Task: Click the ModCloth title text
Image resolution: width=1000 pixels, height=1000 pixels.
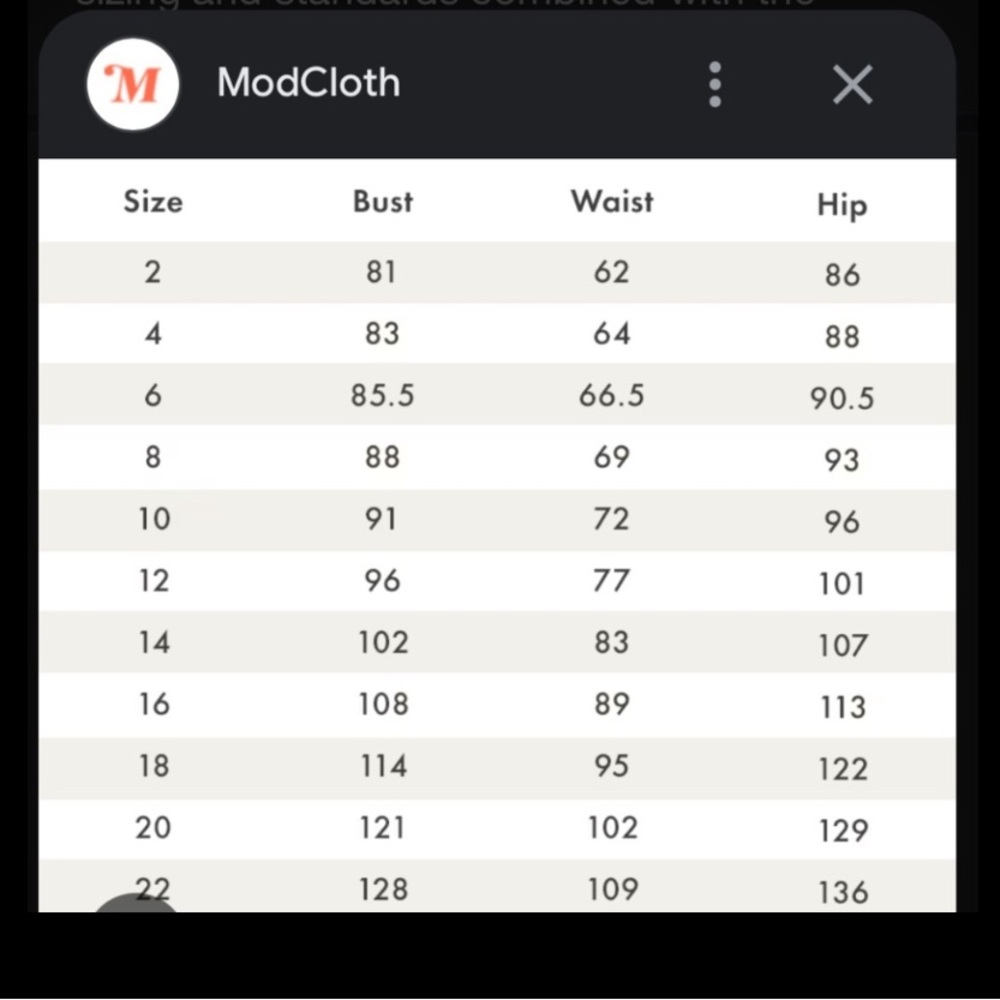Action: tap(308, 83)
